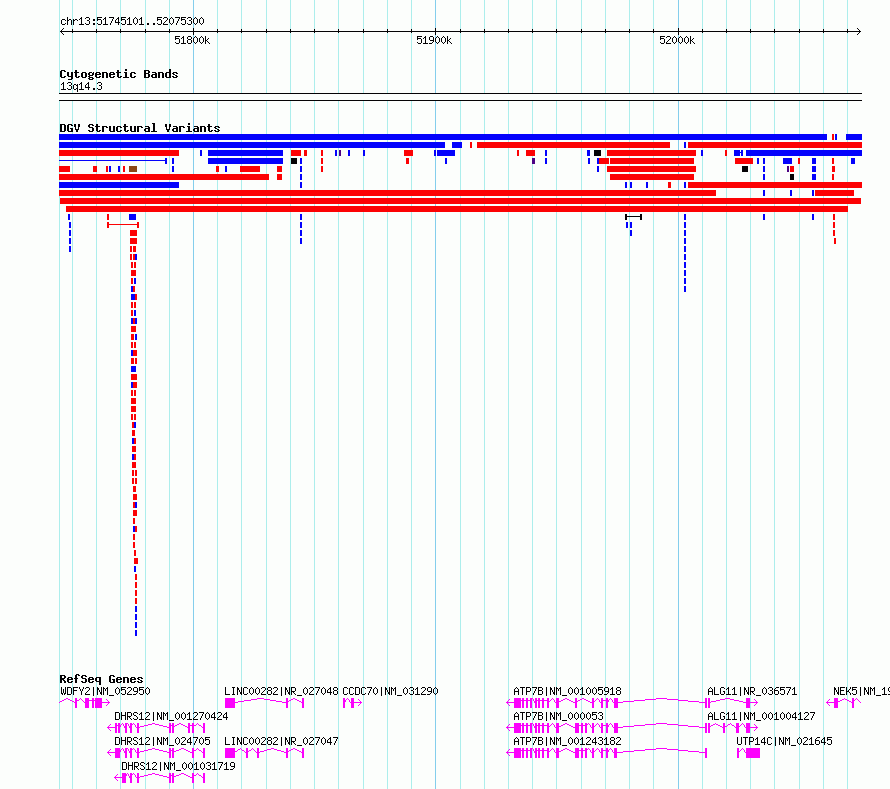
Task: Click the UTP14C gene glyph
Action: point(748,753)
